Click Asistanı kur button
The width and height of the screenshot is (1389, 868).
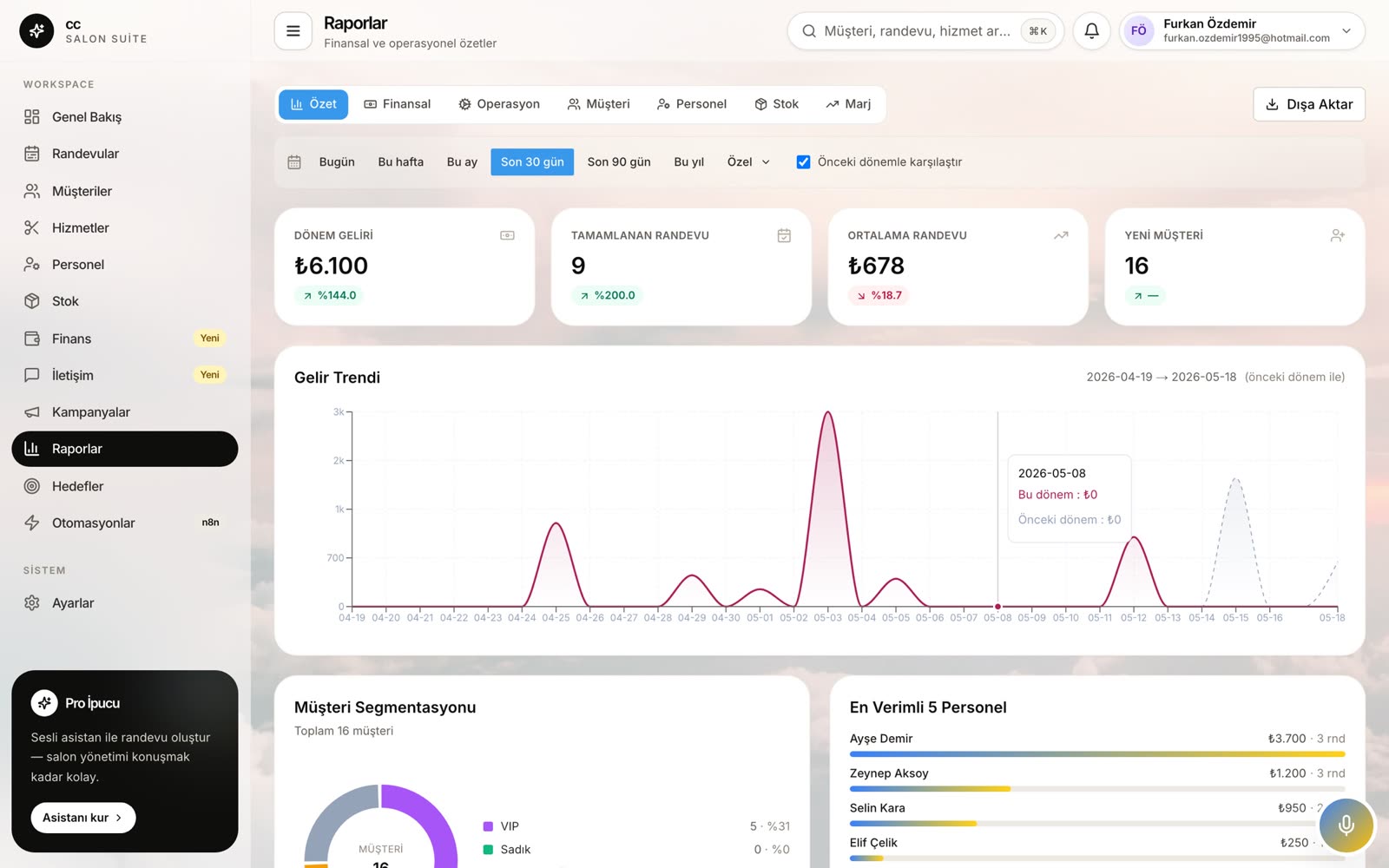coord(83,818)
